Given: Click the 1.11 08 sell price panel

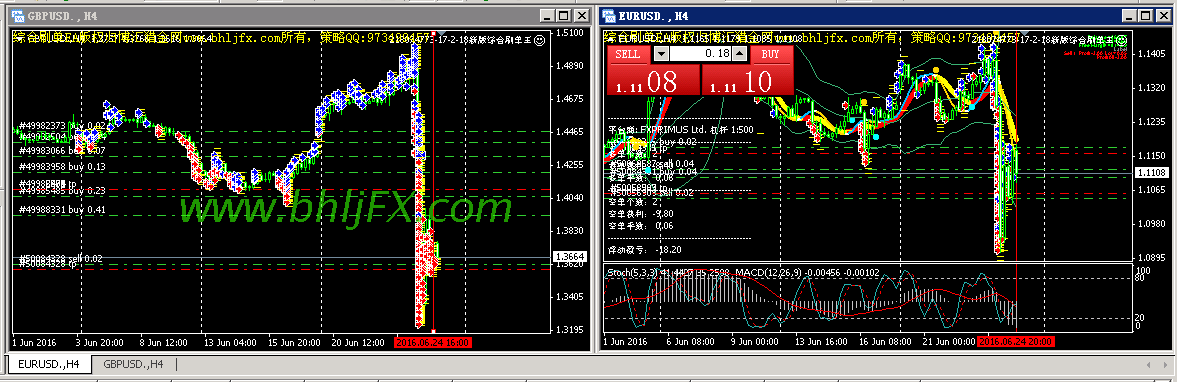Looking at the screenshot, I should tap(653, 80).
